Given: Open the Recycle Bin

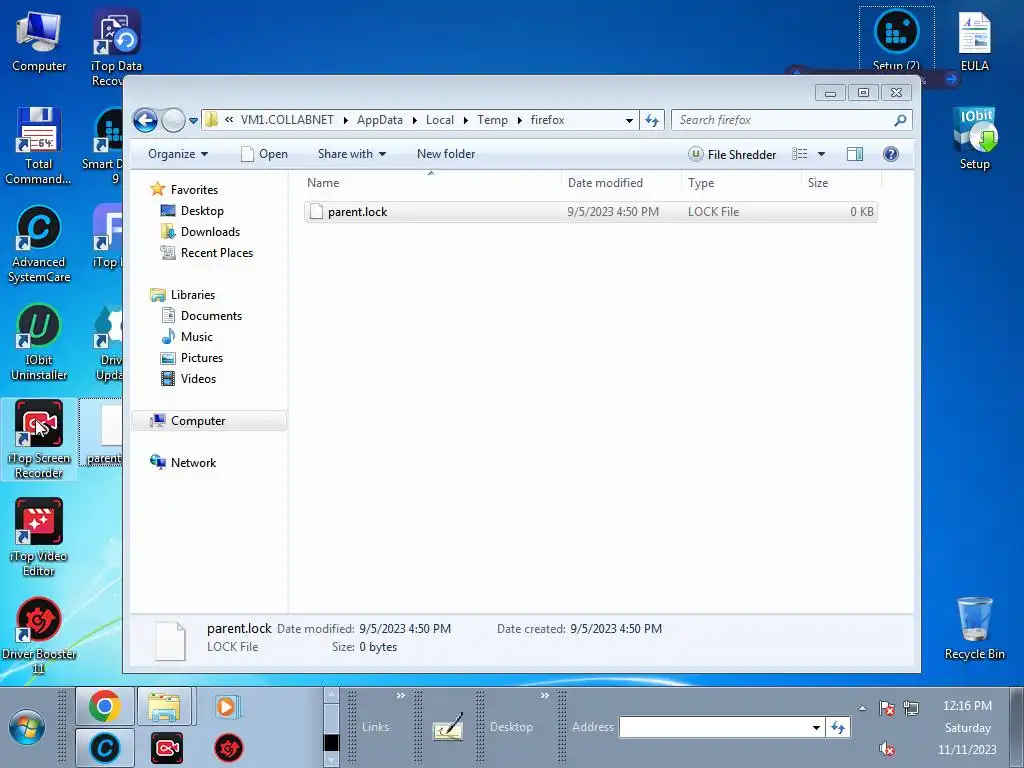Looking at the screenshot, I should (974, 628).
